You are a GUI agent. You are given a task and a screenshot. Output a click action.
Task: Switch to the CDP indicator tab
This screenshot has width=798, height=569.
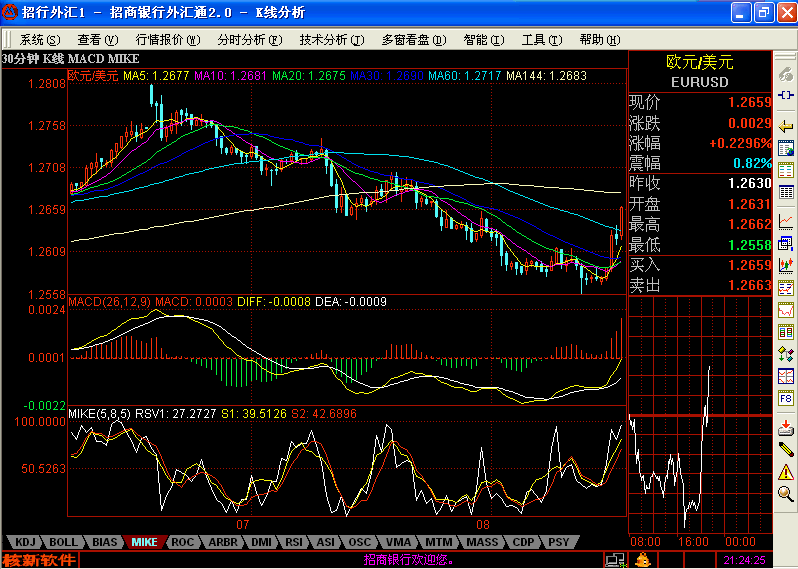click(x=523, y=542)
